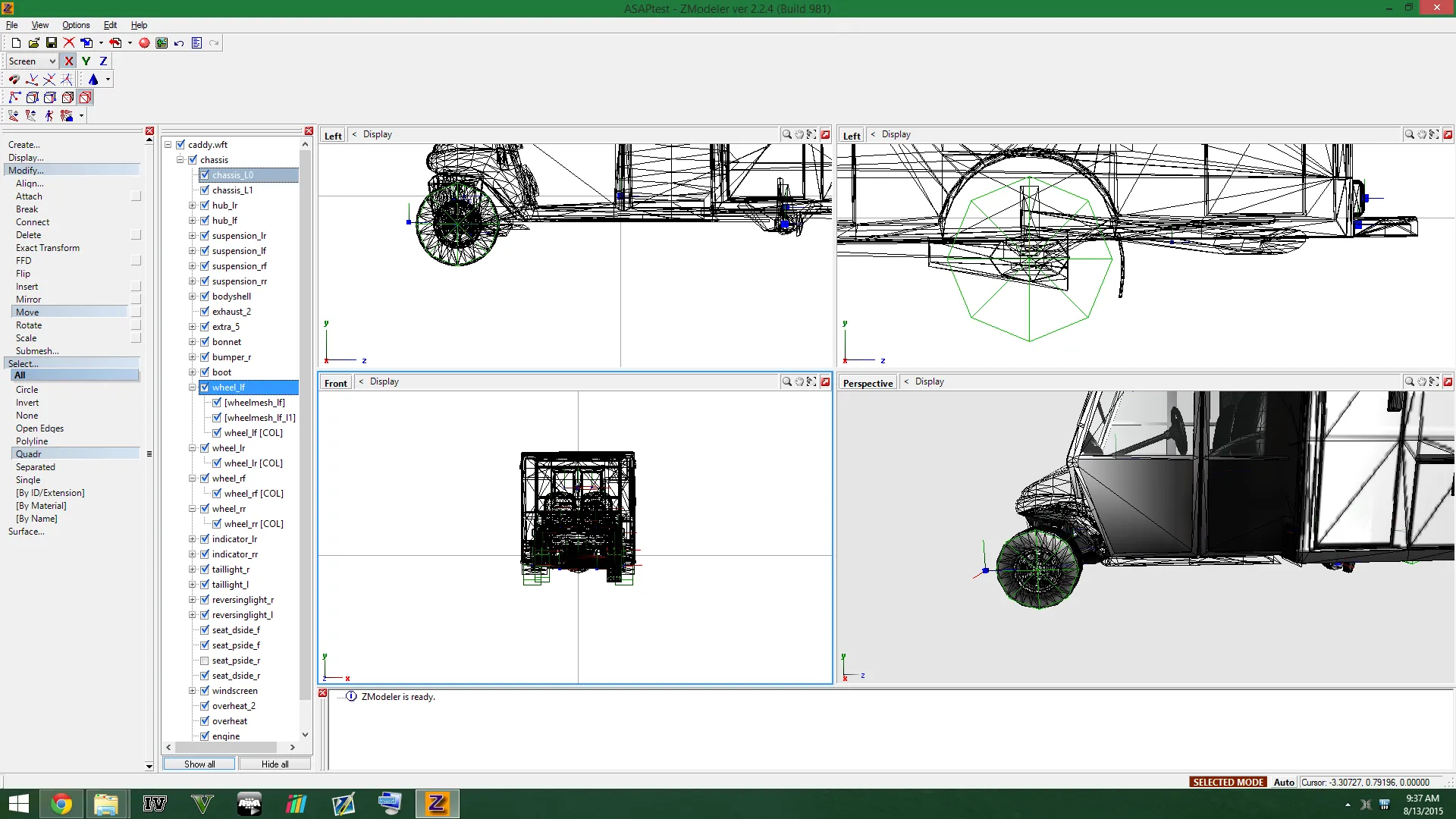Open the Options menu
This screenshot has width=1456, height=819.
click(x=76, y=25)
